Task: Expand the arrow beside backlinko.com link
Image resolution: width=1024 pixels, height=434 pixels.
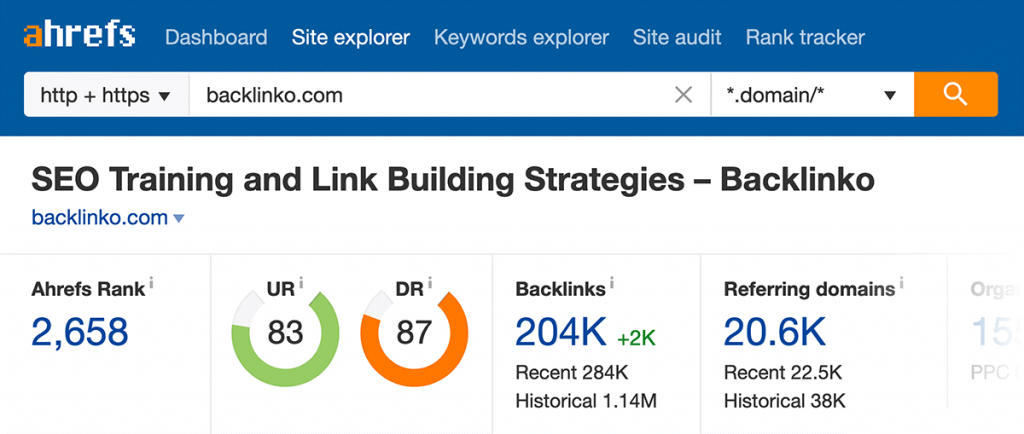Action: click(x=179, y=219)
